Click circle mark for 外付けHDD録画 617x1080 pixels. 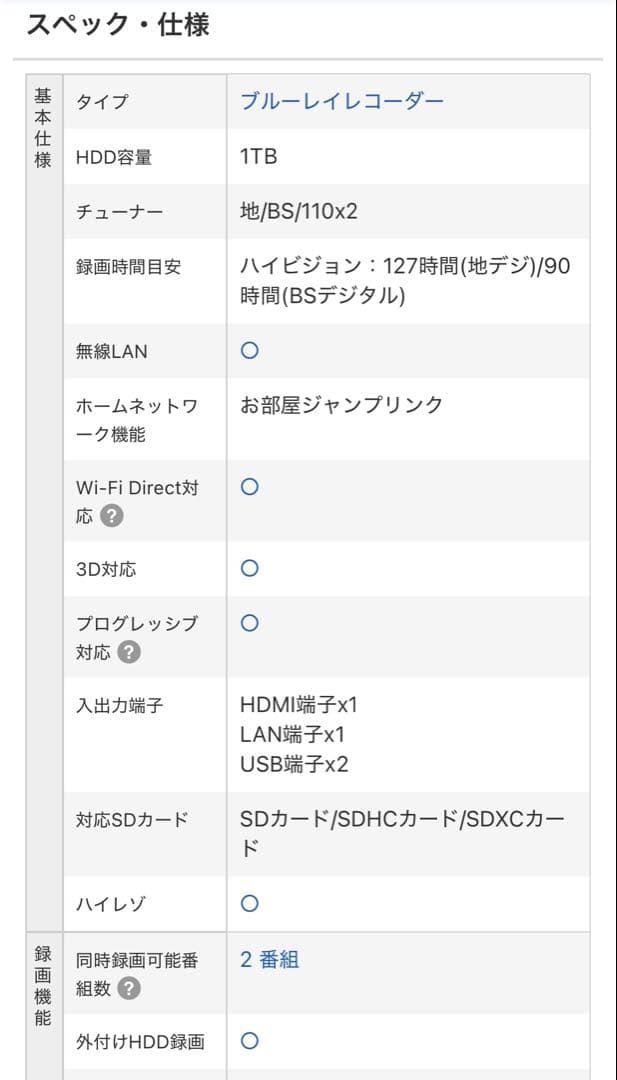click(x=250, y=1041)
